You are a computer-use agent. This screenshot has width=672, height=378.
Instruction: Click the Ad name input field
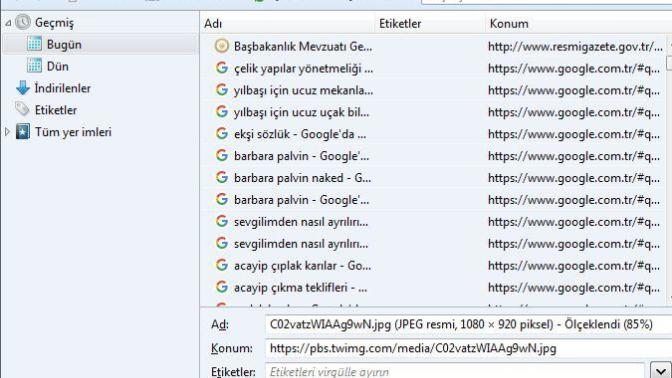click(468, 324)
